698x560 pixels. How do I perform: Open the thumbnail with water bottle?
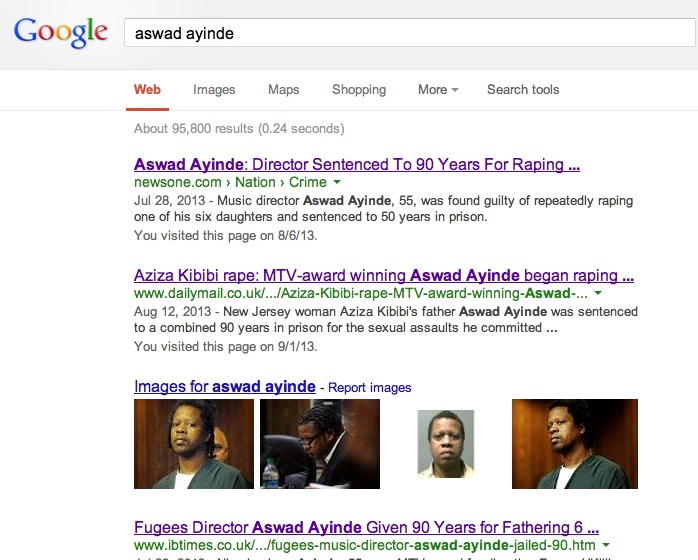(320, 444)
